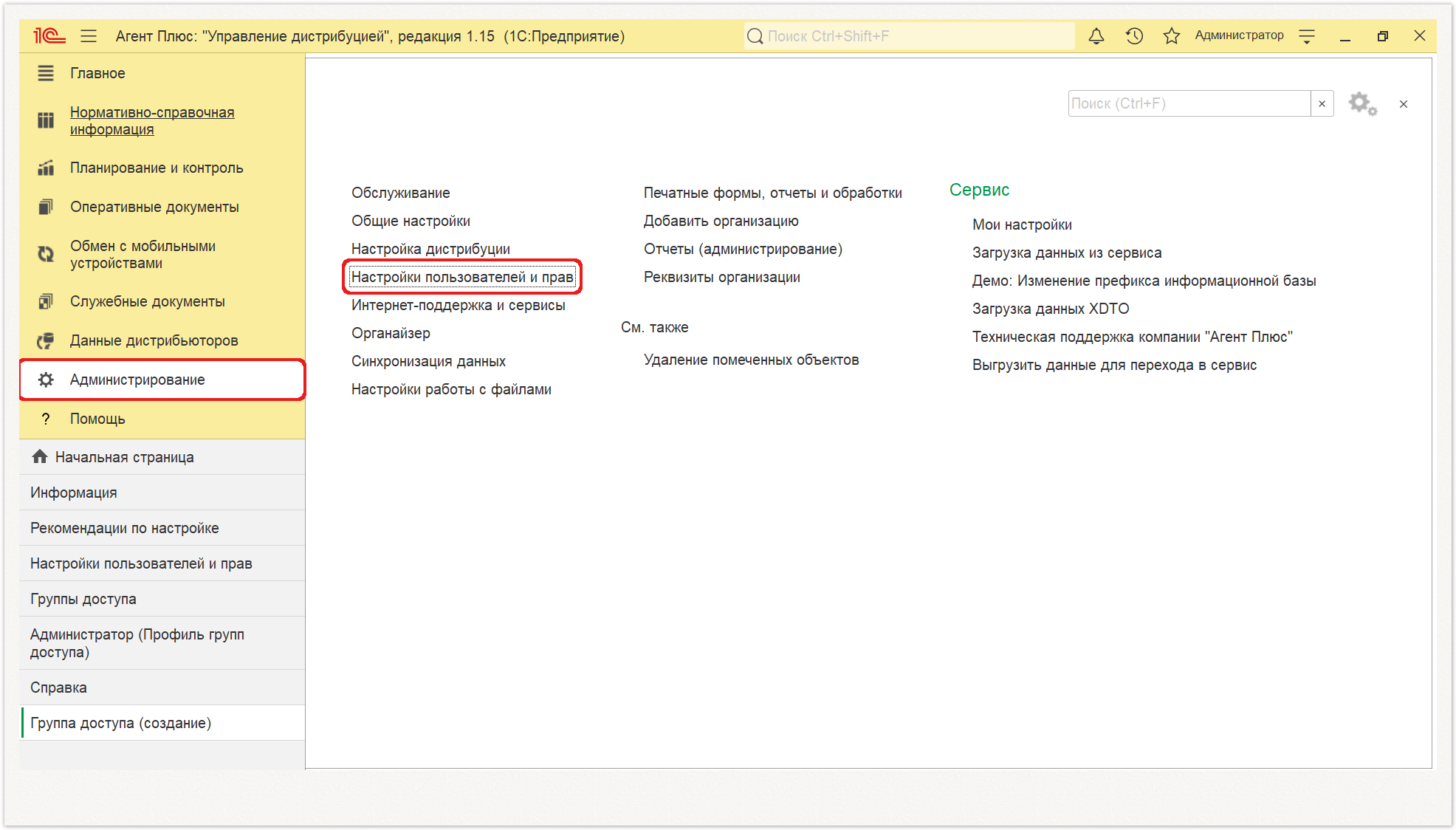Open Реквизиты организации link
This screenshot has height=830, width=1456.
point(721,277)
